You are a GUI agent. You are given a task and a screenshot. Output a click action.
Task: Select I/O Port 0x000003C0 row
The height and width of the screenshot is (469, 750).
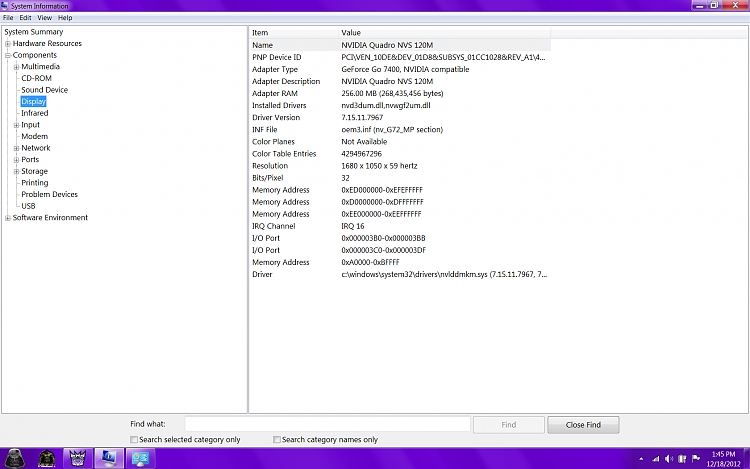coord(400,250)
